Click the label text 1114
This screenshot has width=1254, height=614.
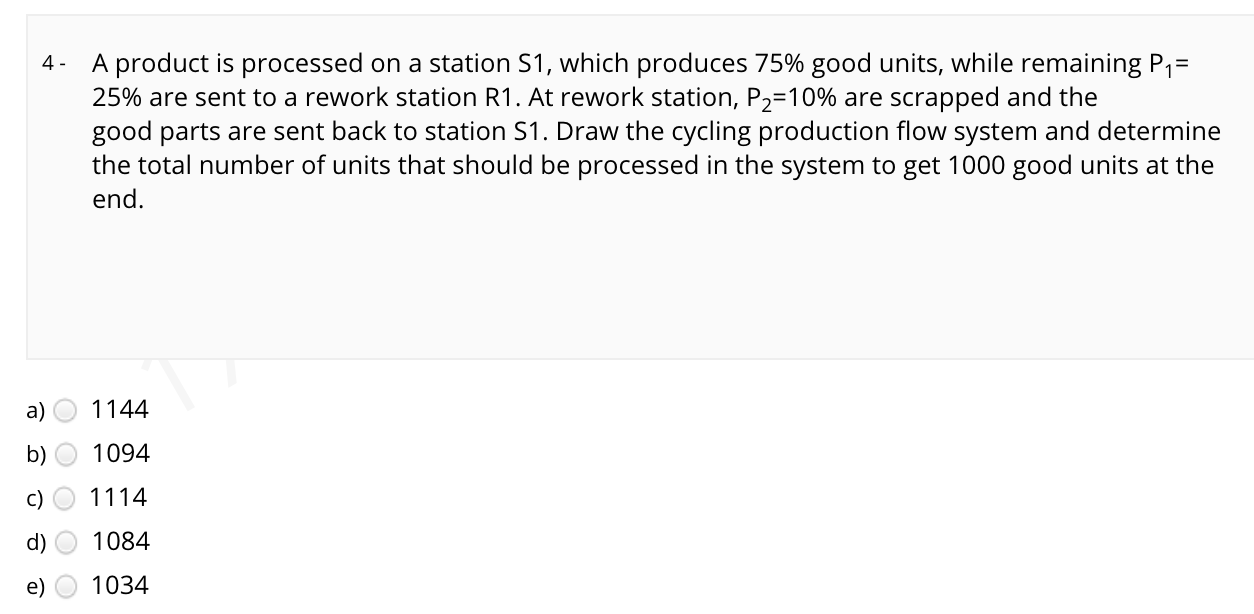(120, 497)
